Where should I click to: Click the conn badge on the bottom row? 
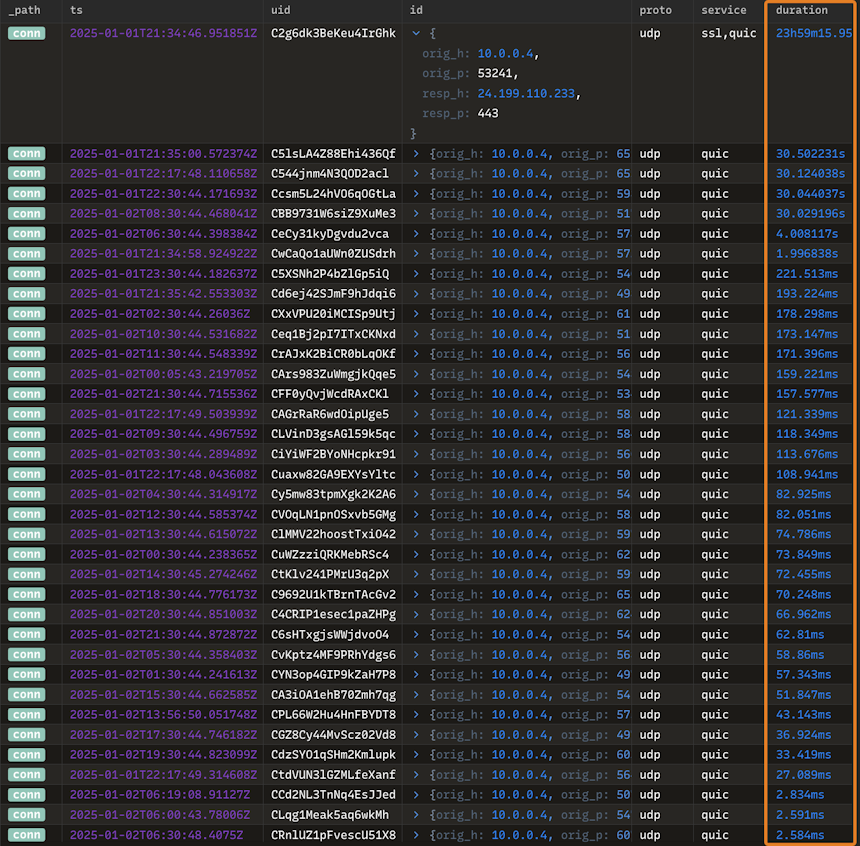[26, 834]
